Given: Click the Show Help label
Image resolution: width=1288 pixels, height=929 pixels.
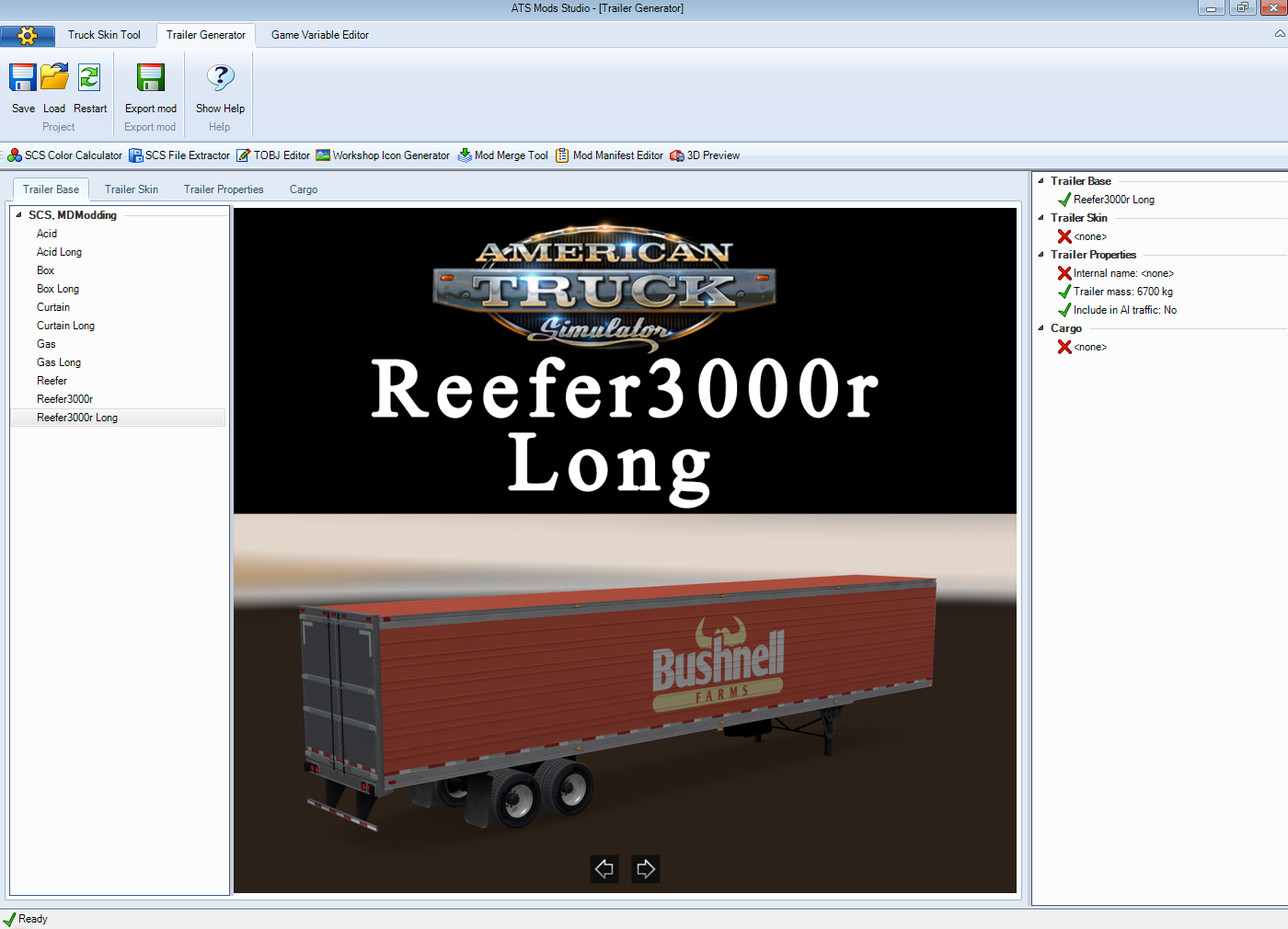Looking at the screenshot, I should pyautogui.click(x=220, y=109).
